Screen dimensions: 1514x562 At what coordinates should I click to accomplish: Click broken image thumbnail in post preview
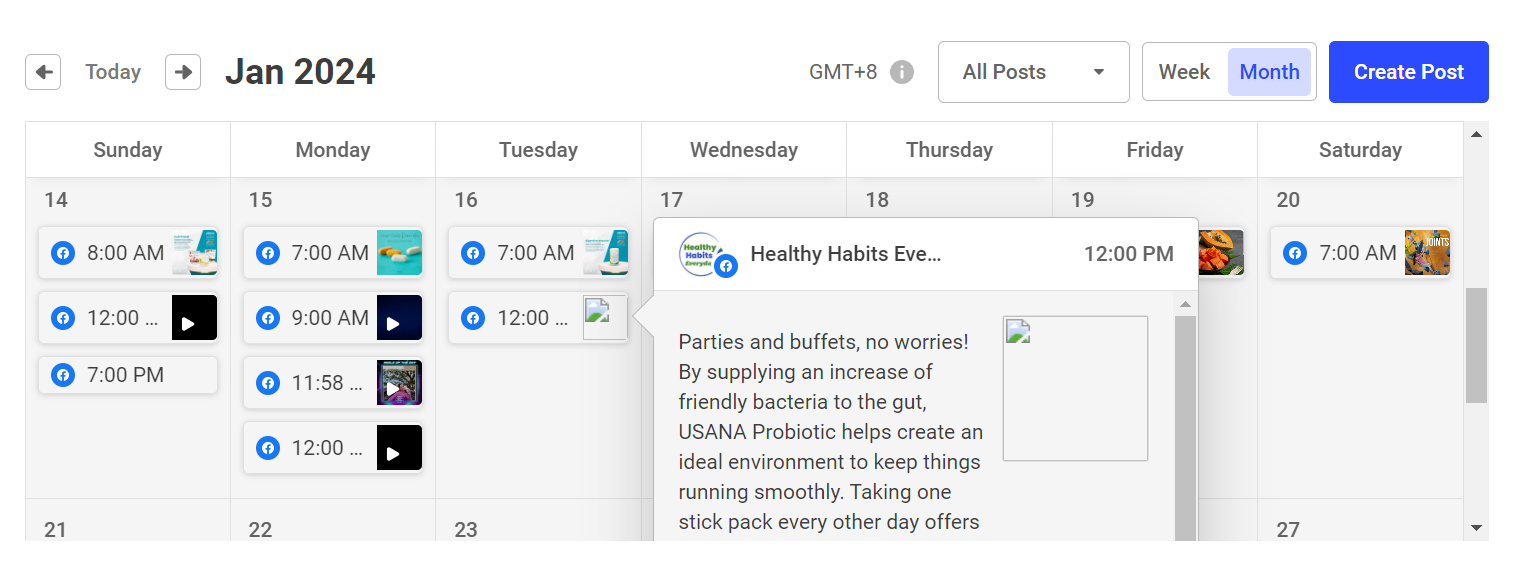tap(1075, 389)
